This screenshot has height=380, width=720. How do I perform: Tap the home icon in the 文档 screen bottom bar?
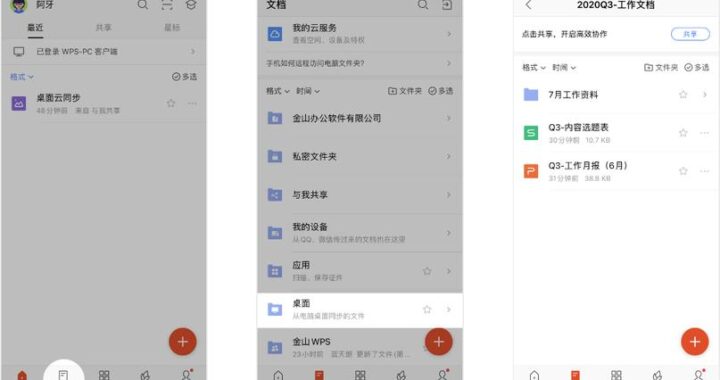point(278,375)
